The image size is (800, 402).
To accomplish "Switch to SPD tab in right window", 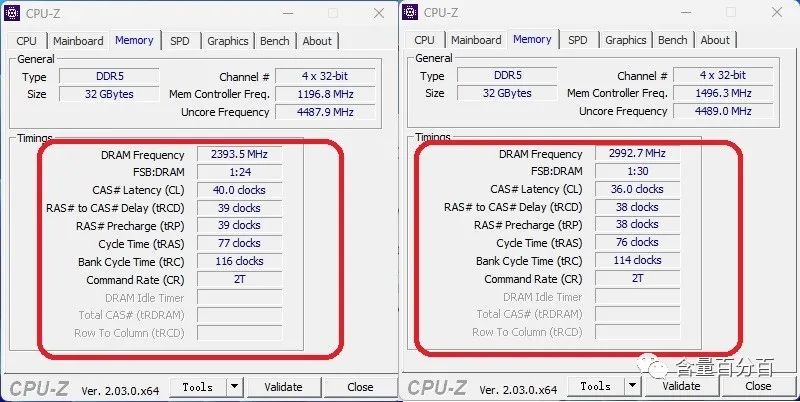I will [578, 40].
